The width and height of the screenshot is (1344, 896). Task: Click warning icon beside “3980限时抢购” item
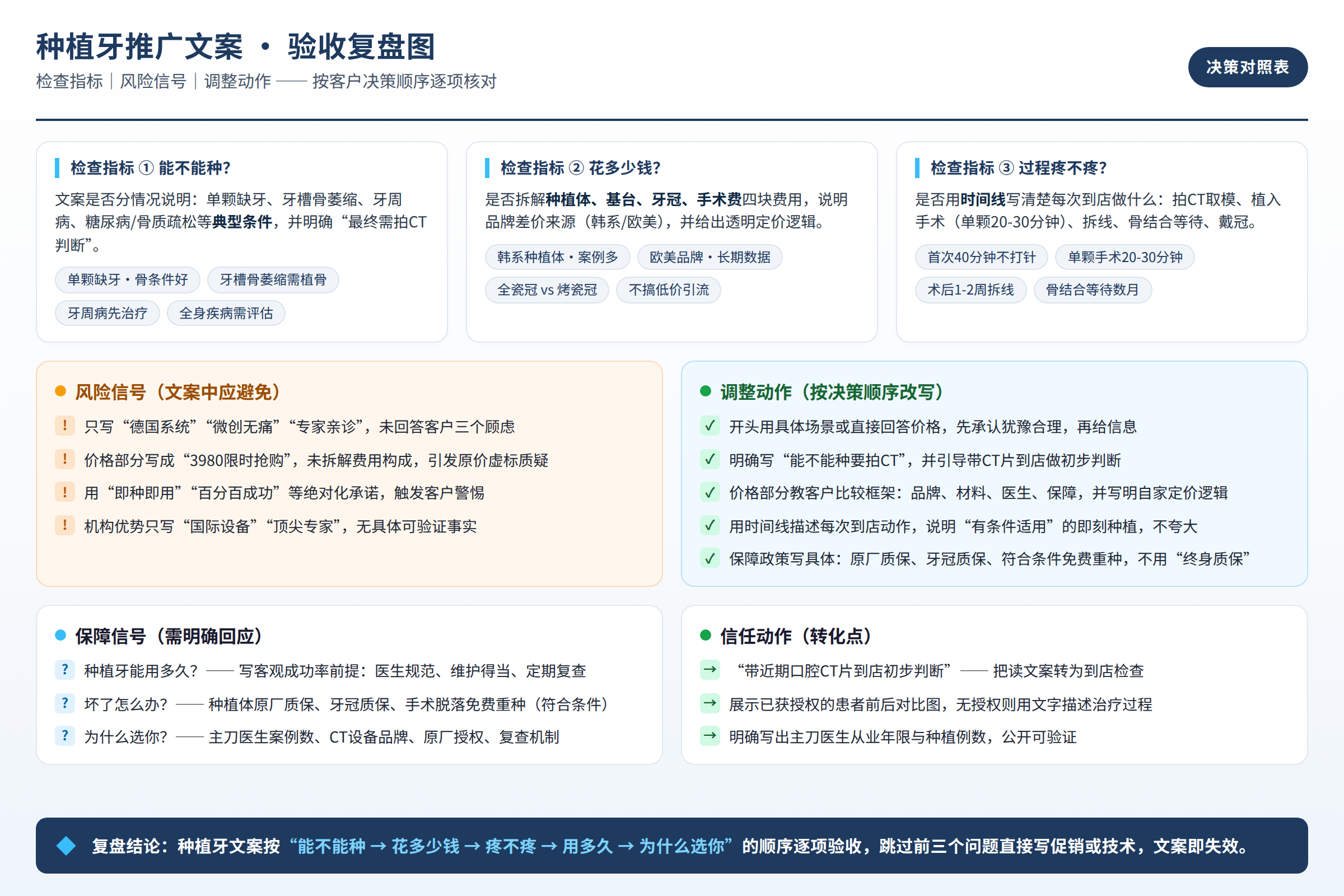(65, 459)
